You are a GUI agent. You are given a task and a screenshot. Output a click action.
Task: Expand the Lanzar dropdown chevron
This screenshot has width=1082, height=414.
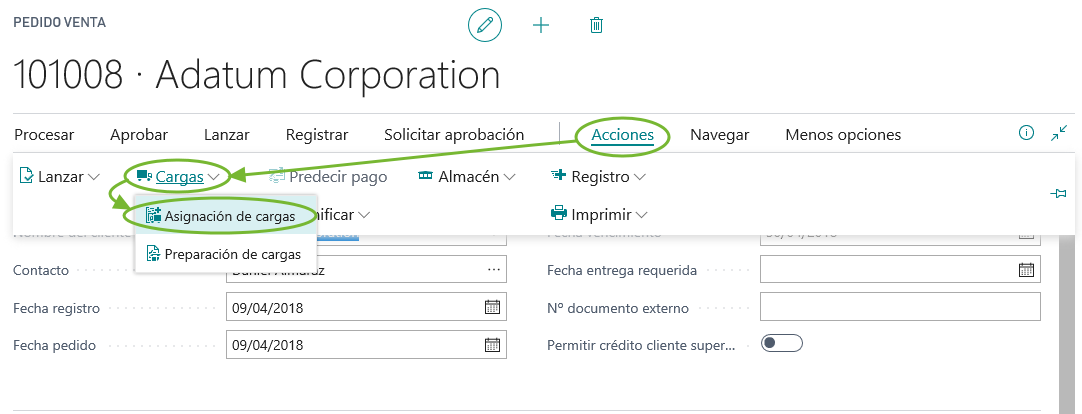tap(95, 177)
